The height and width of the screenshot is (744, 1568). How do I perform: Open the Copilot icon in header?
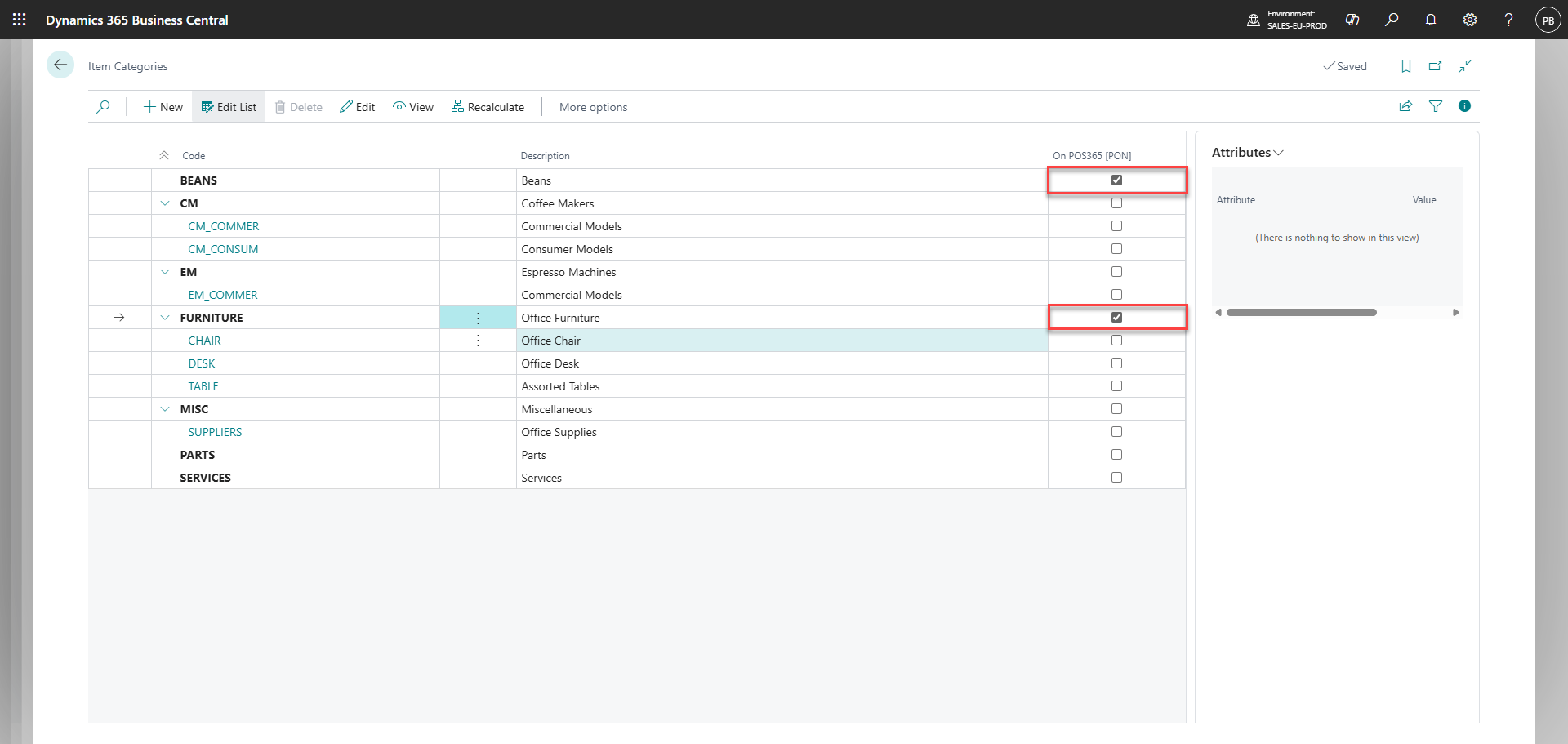pyautogui.click(x=1352, y=20)
